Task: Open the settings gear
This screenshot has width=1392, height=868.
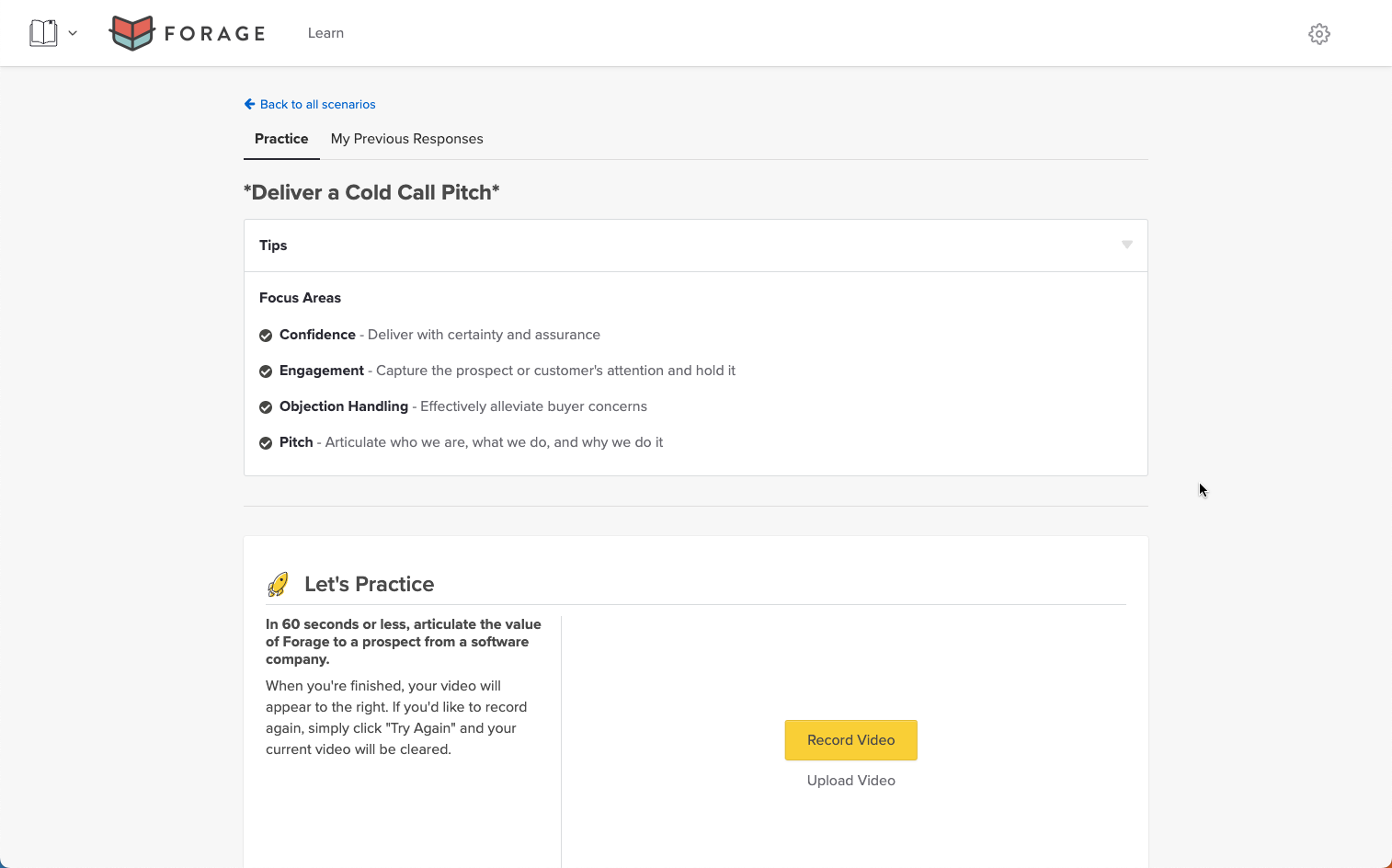Action: click(x=1318, y=34)
